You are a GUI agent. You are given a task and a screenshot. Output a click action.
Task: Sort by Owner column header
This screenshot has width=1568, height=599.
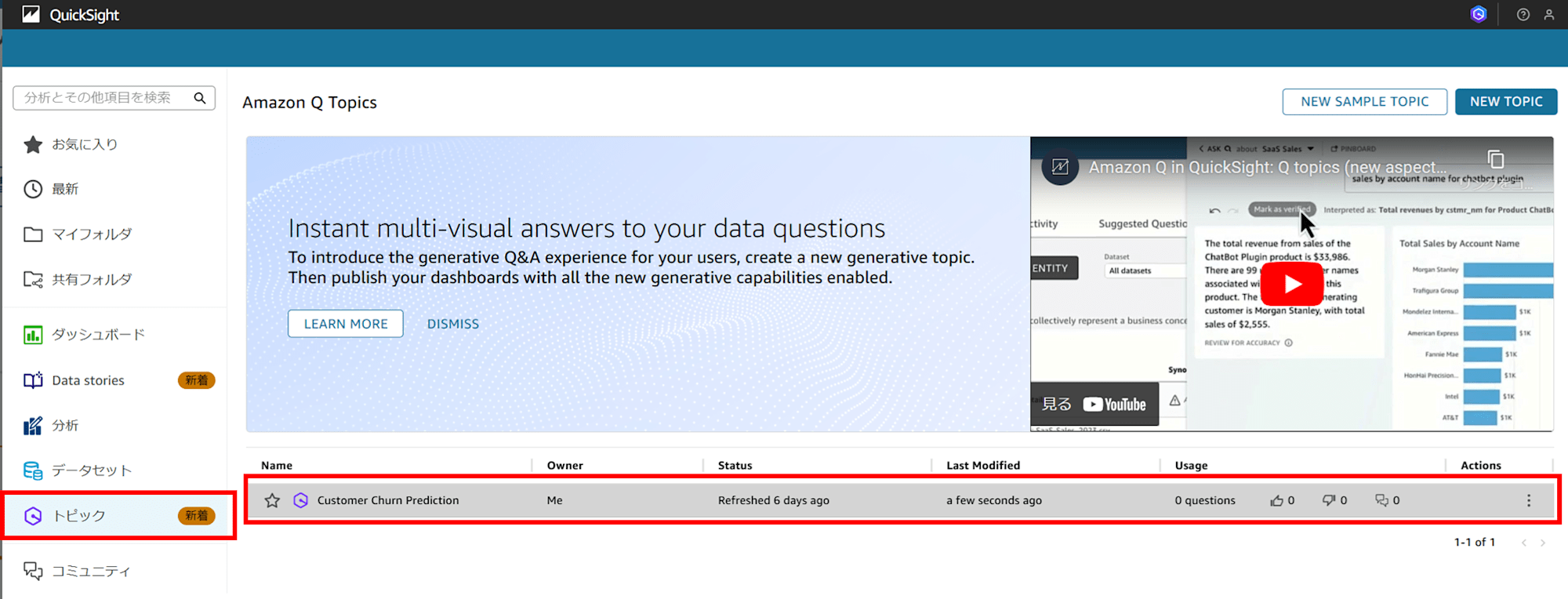click(565, 466)
